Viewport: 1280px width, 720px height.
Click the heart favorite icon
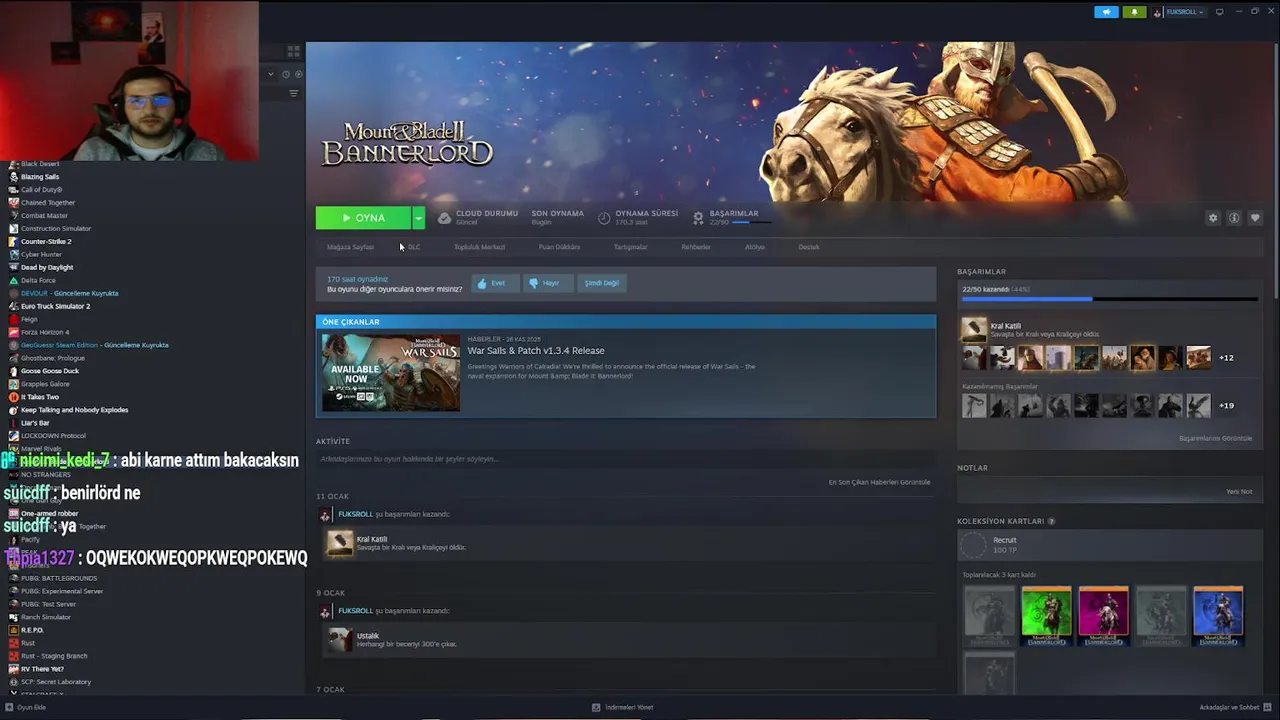click(1255, 218)
